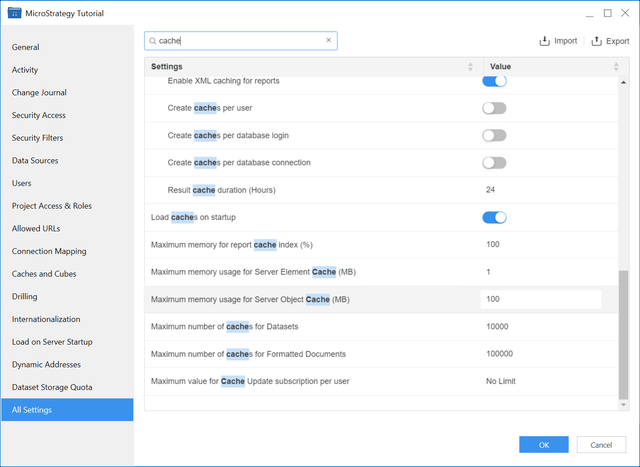Edit Server Object Cache value field
The height and width of the screenshot is (467, 640).
tap(540, 299)
